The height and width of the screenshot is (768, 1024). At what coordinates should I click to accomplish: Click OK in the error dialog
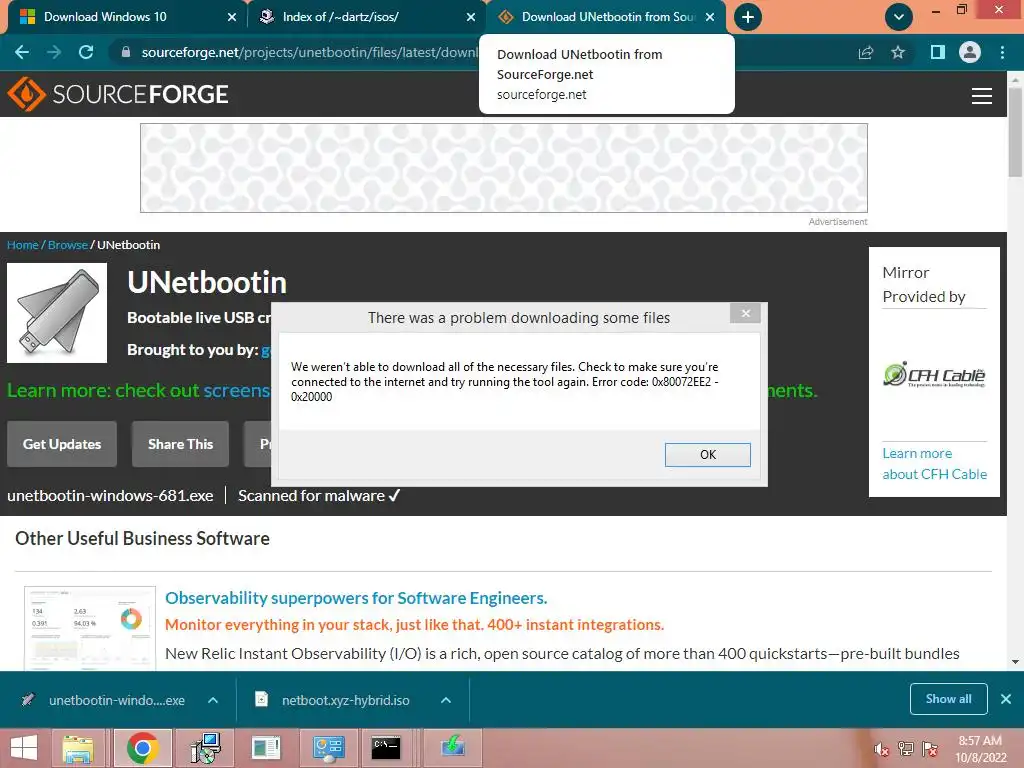pyautogui.click(x=708, y=455)
